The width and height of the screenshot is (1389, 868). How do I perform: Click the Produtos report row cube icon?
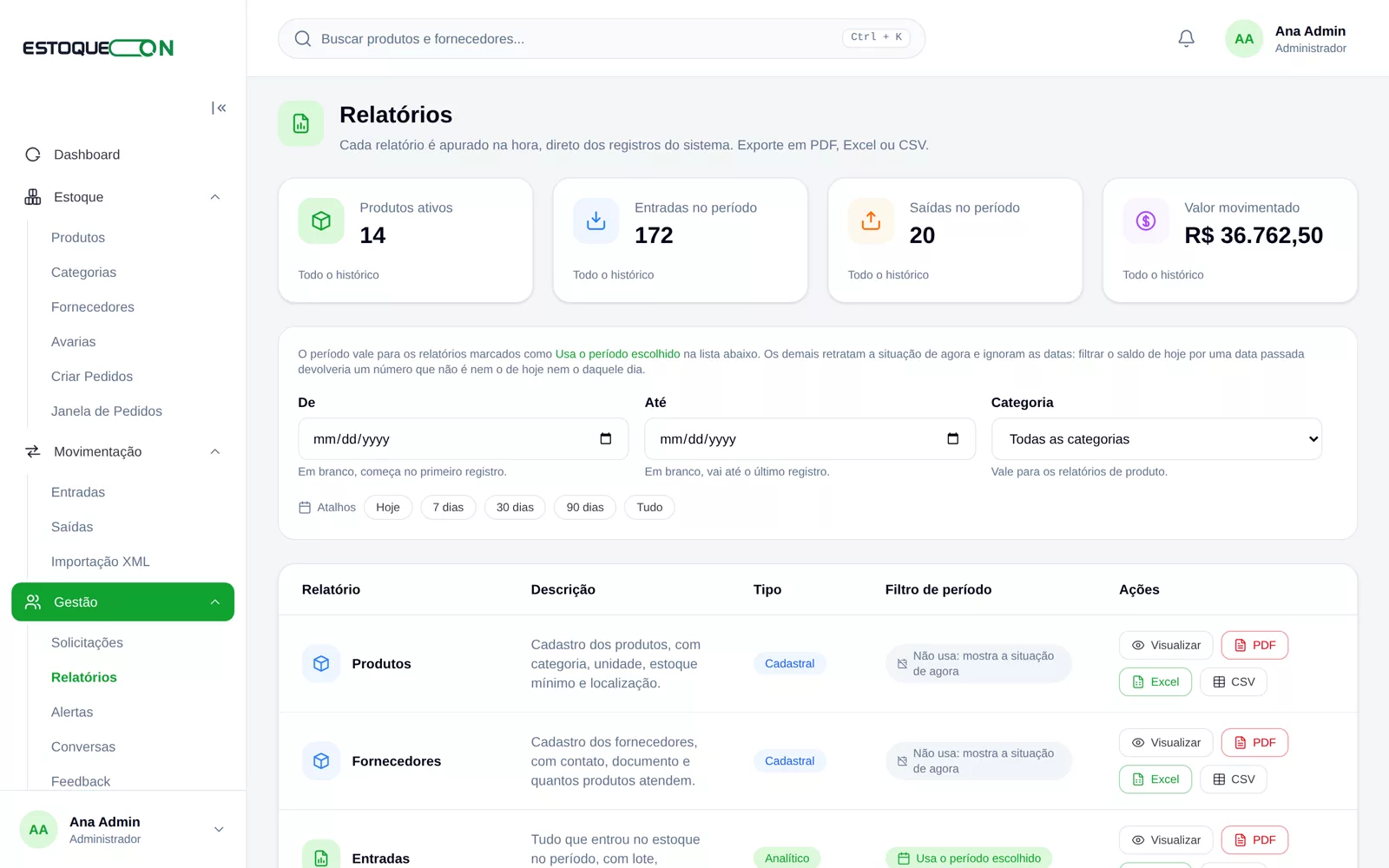click(x=321, y=663)
